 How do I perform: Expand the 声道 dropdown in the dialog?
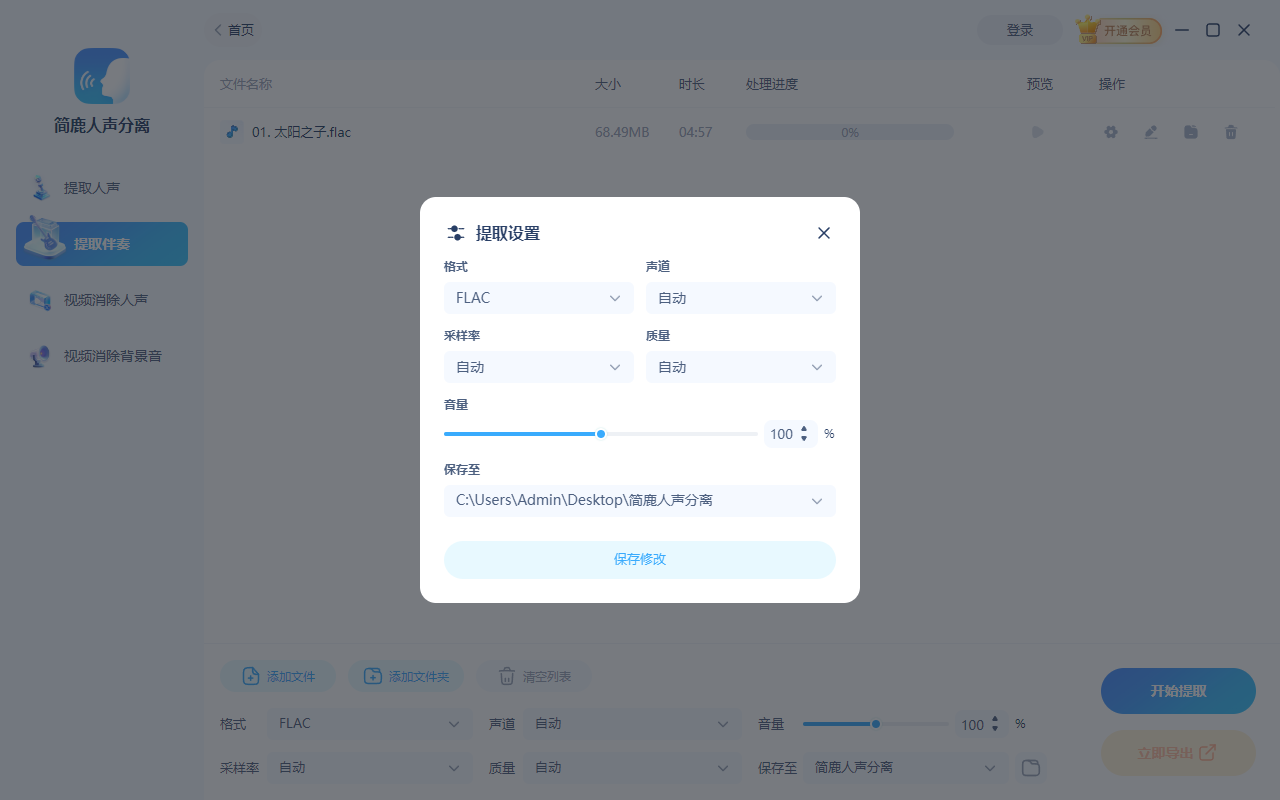click(740, 297)
